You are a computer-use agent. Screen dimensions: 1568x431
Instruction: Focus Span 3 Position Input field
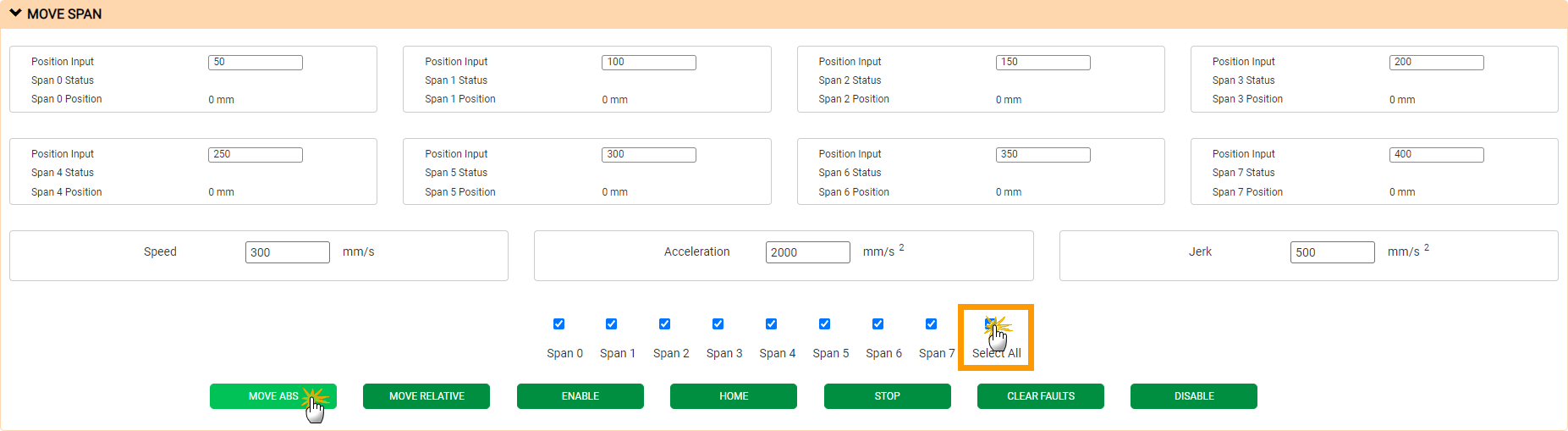coord(1436,63)
